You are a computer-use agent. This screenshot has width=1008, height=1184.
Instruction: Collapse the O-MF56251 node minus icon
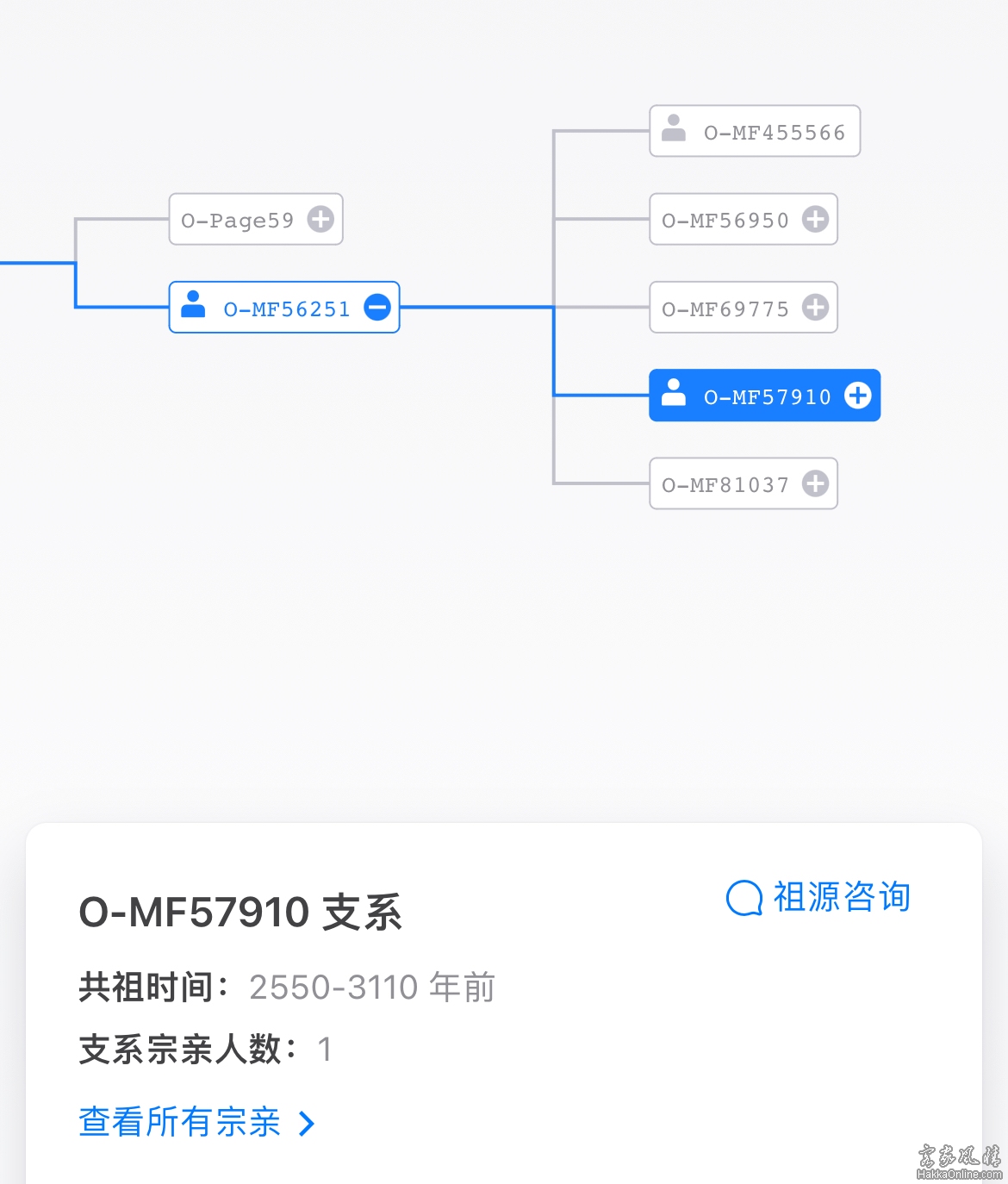click(x=377, y=307)
